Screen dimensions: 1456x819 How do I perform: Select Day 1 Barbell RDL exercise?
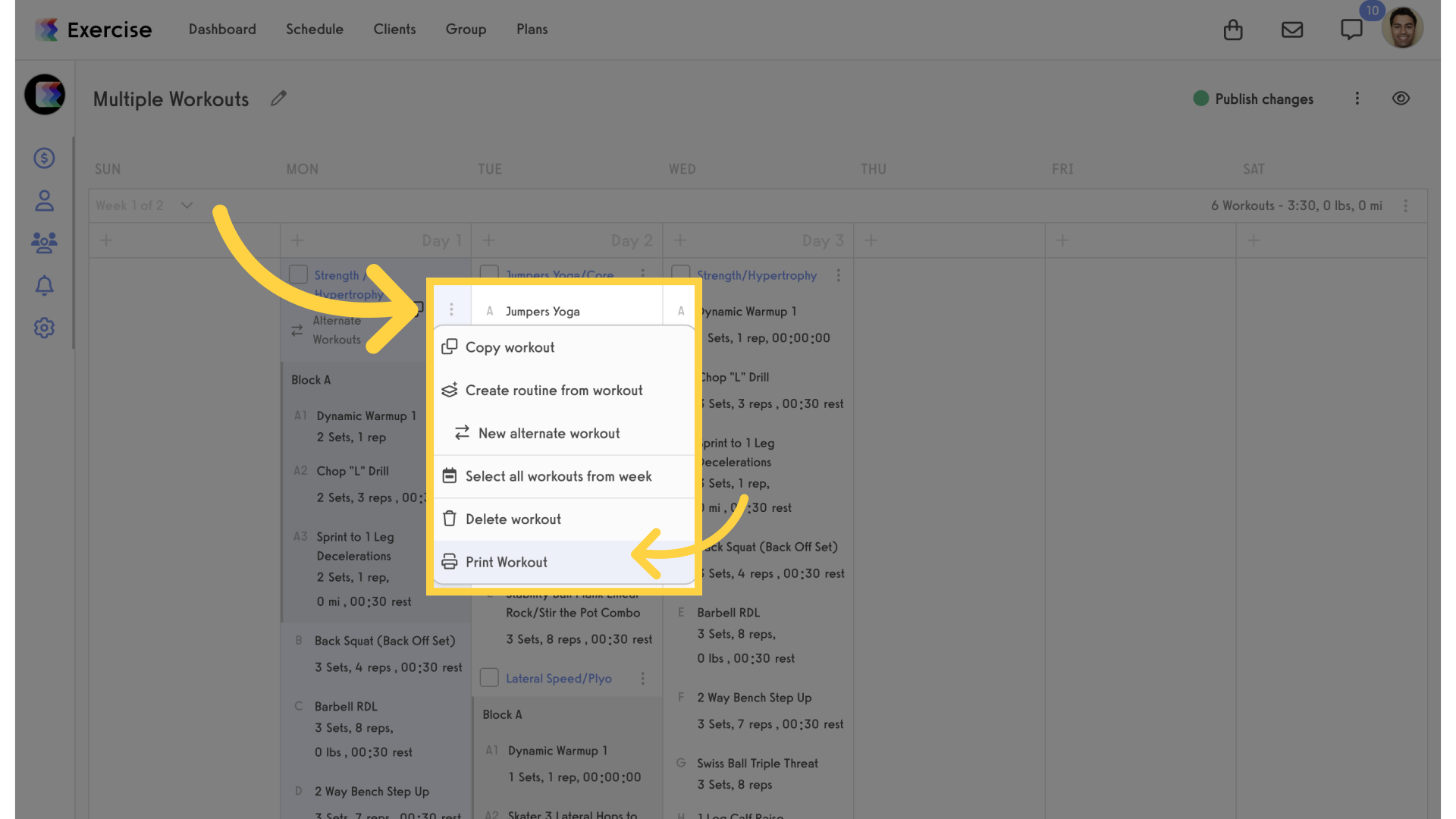tap(346, 706)
